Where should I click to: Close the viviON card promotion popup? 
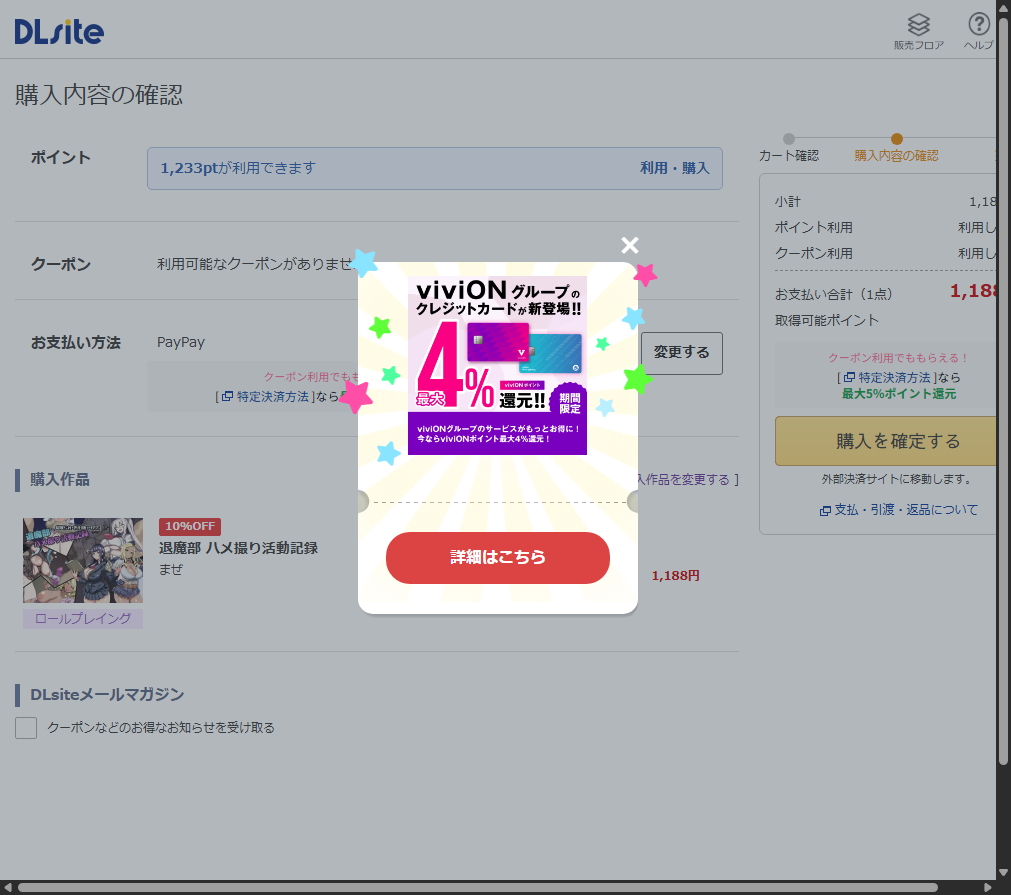click(629, 245)
